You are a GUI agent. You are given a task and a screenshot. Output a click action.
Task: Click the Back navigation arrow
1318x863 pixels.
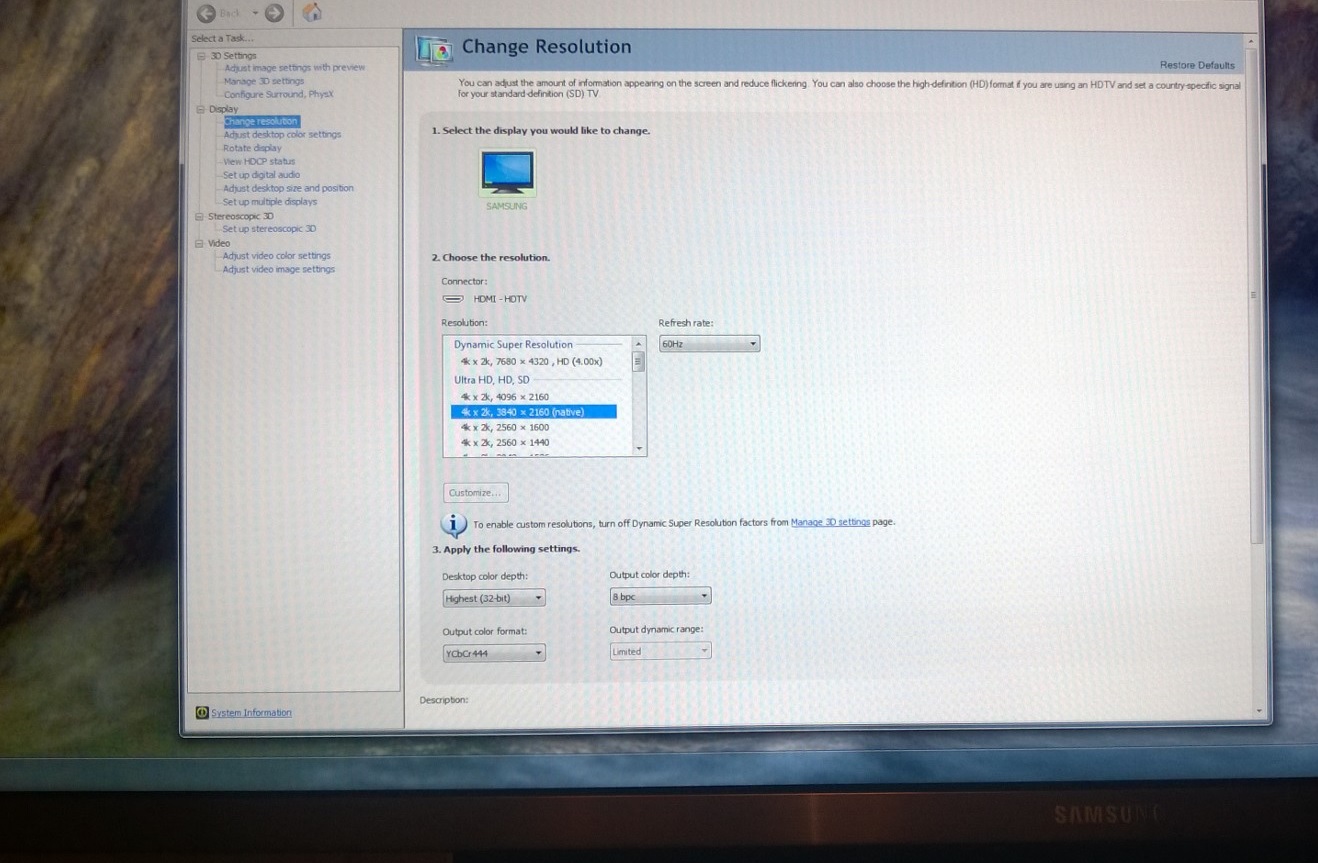point(207,13)
